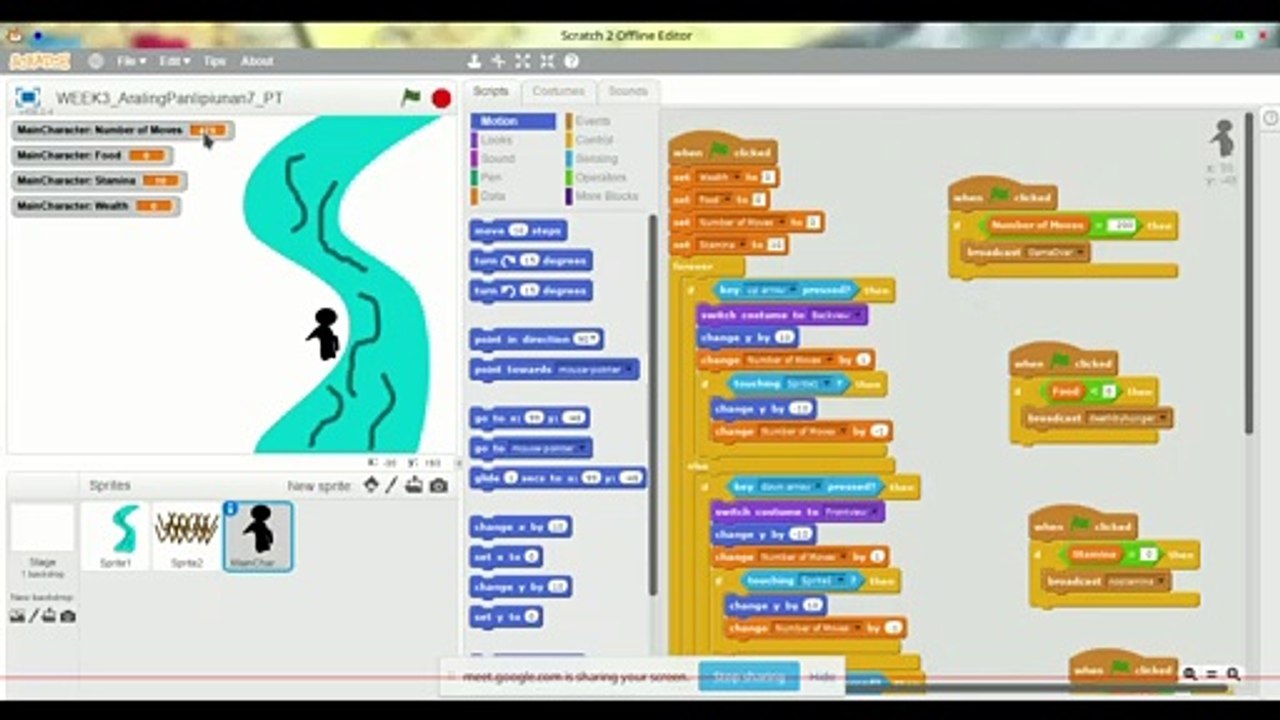
Task: Select the Grow sprite tool
Action: 522,61
